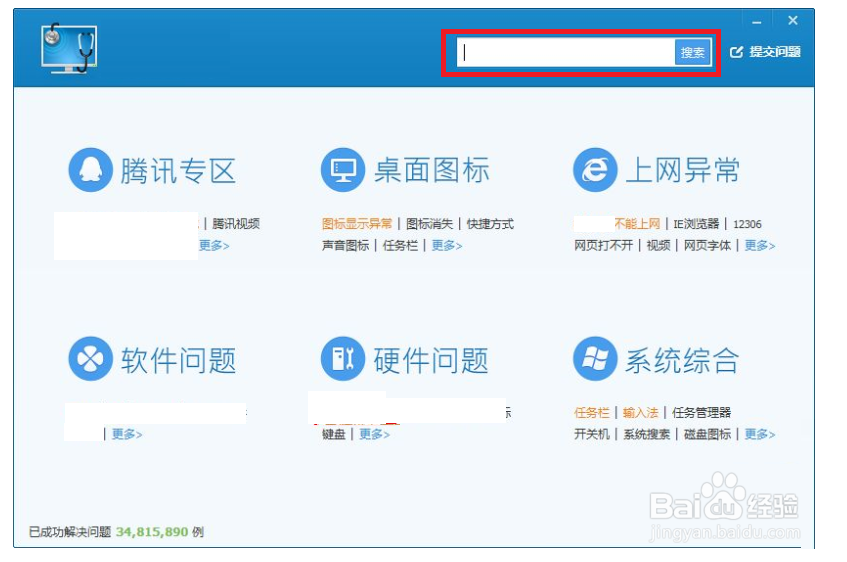Select the 磁盘图标 issue
This screenshot has width=847, height=562.
tap(707, 434)
